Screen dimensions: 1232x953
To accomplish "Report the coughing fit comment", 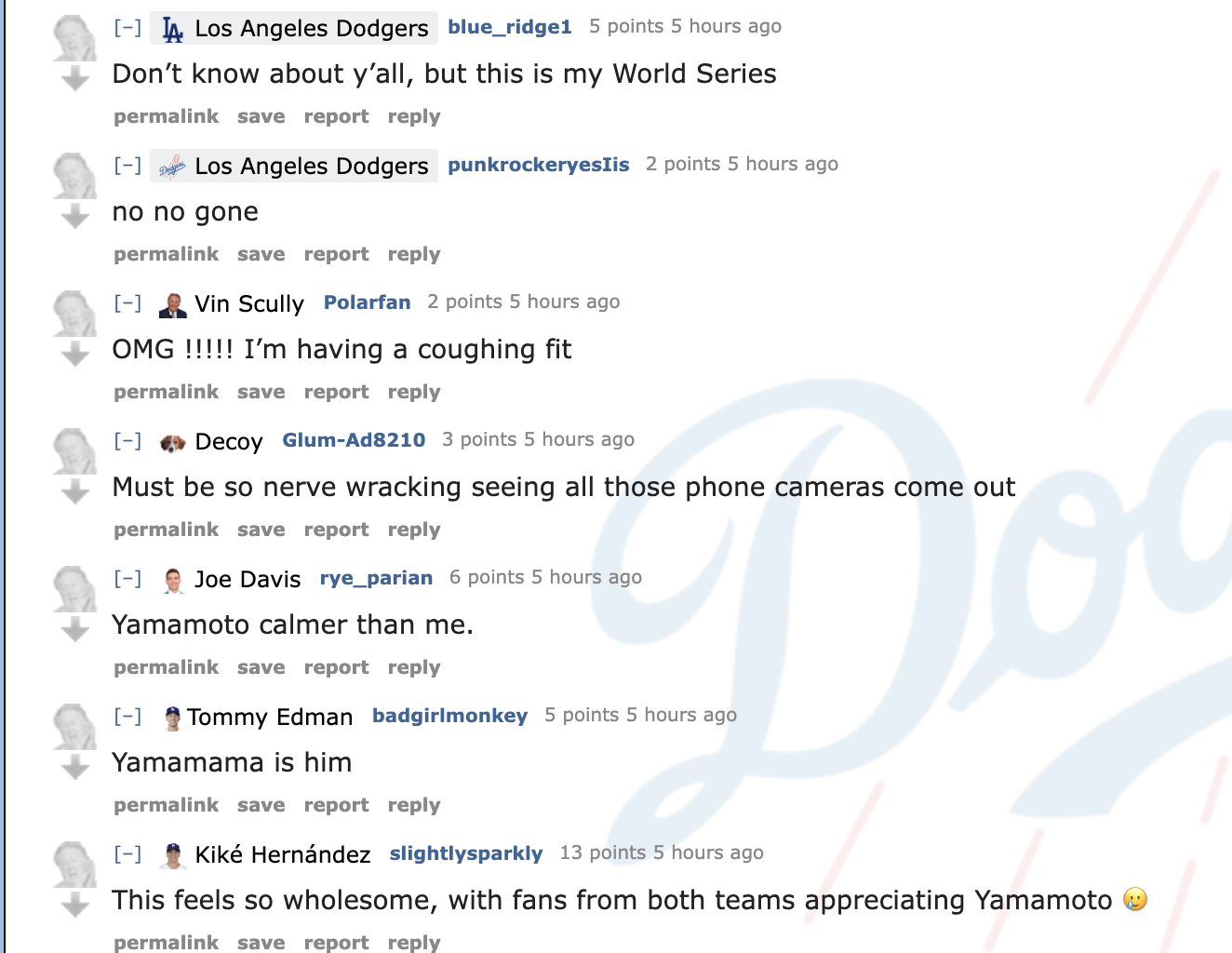I will pyautogui.click(x=336, y=391).
